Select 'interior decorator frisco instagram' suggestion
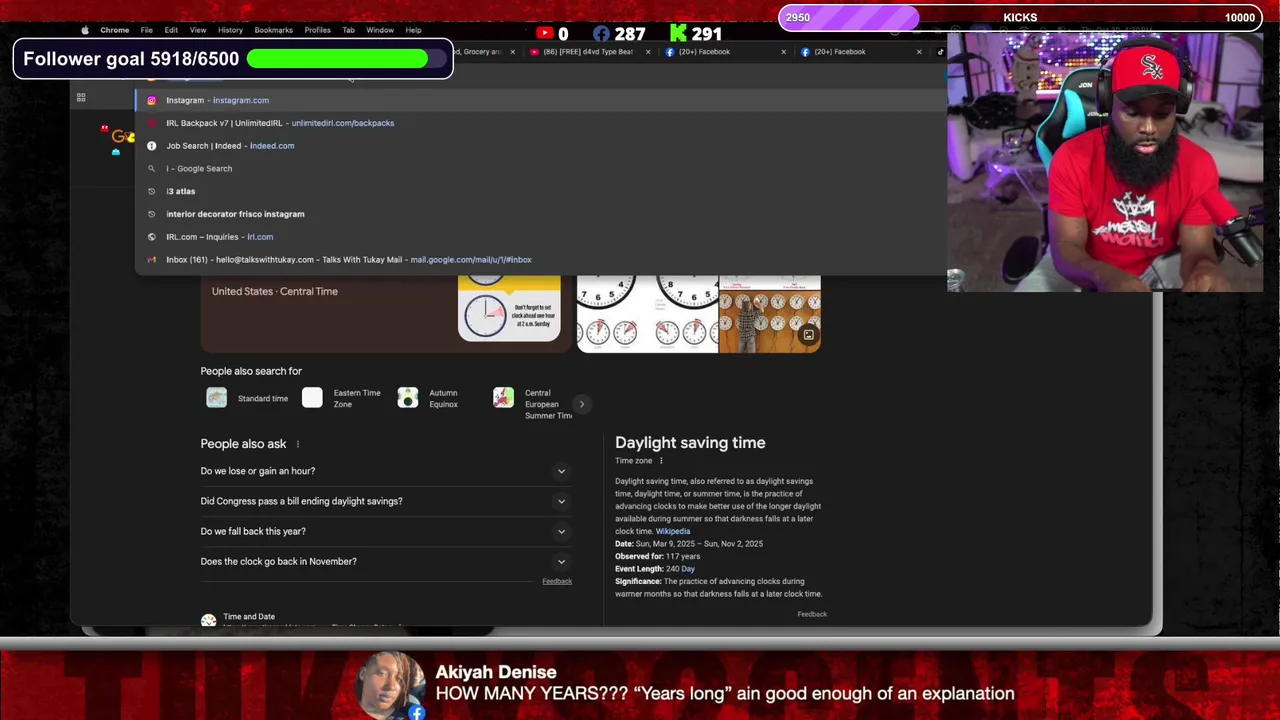 pyautogui.click(x=540, y=214)
